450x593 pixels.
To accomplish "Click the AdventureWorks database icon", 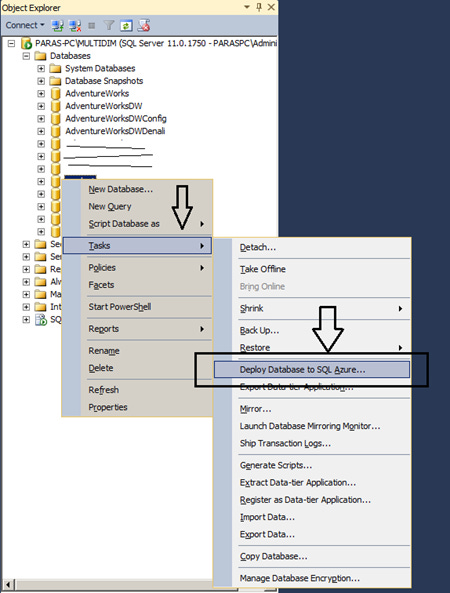I will pyautogui.click(x=56, y=93).
